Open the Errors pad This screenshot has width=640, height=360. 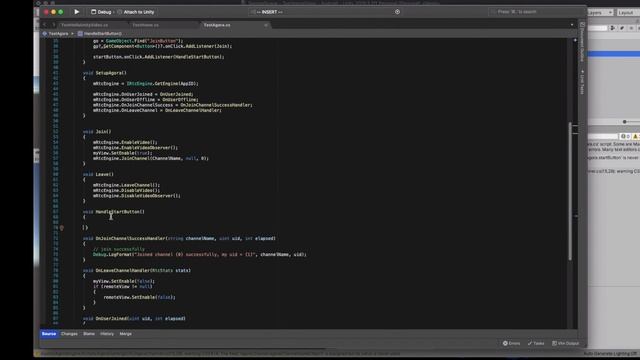pos(512,343)
